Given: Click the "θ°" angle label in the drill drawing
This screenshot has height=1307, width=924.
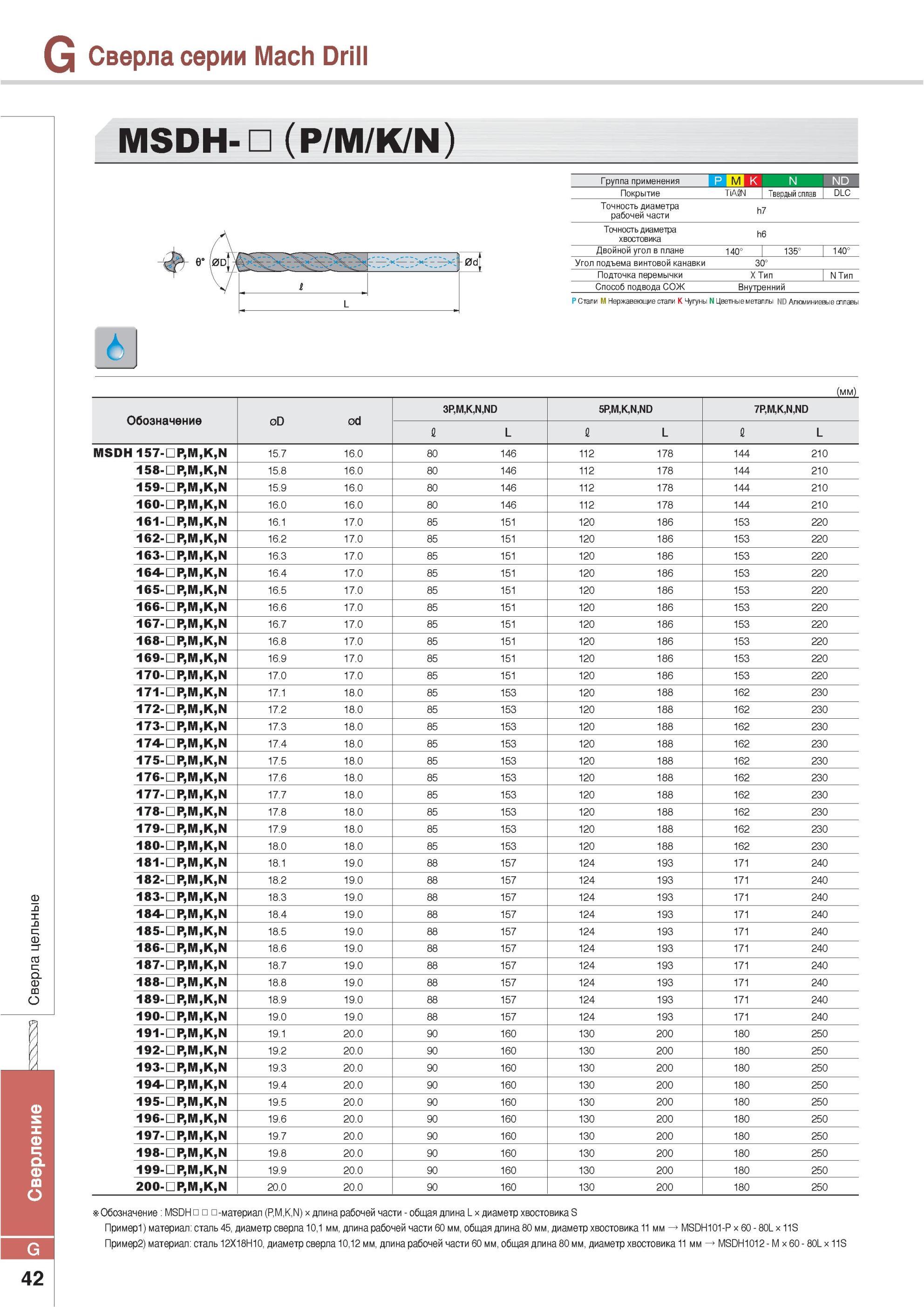Looking at the screenshot, I should (x=200, y=262).
